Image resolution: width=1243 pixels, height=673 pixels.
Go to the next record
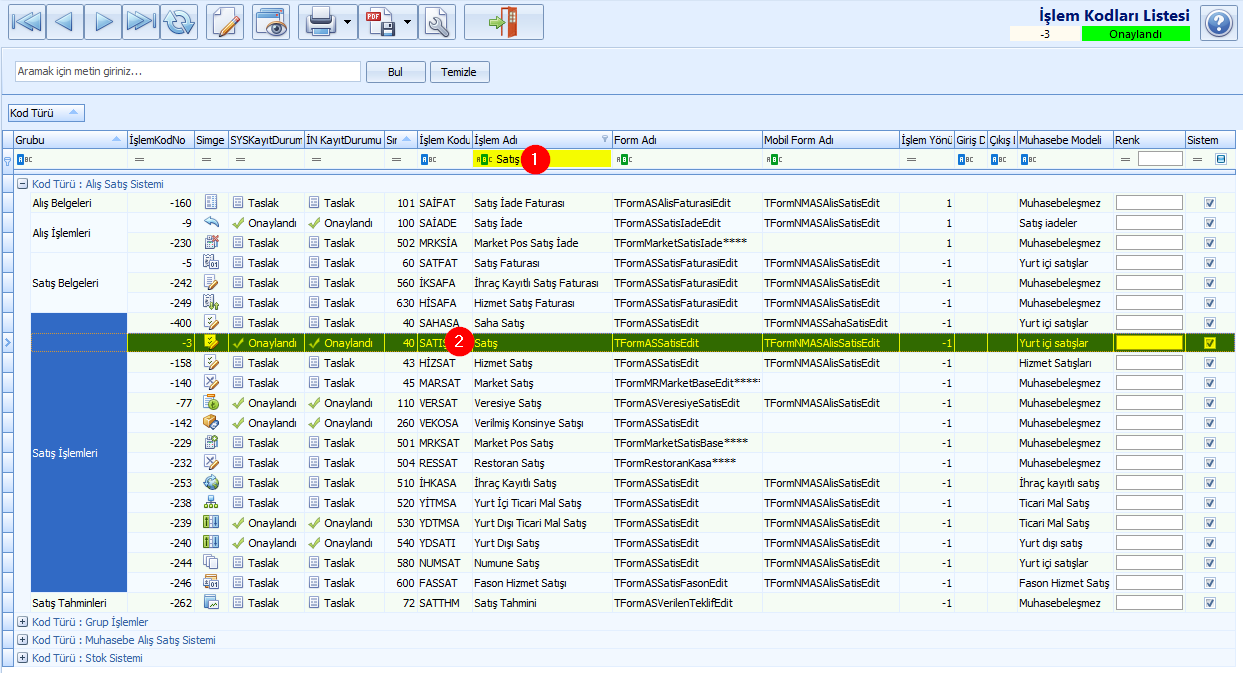tap(103, 22)
